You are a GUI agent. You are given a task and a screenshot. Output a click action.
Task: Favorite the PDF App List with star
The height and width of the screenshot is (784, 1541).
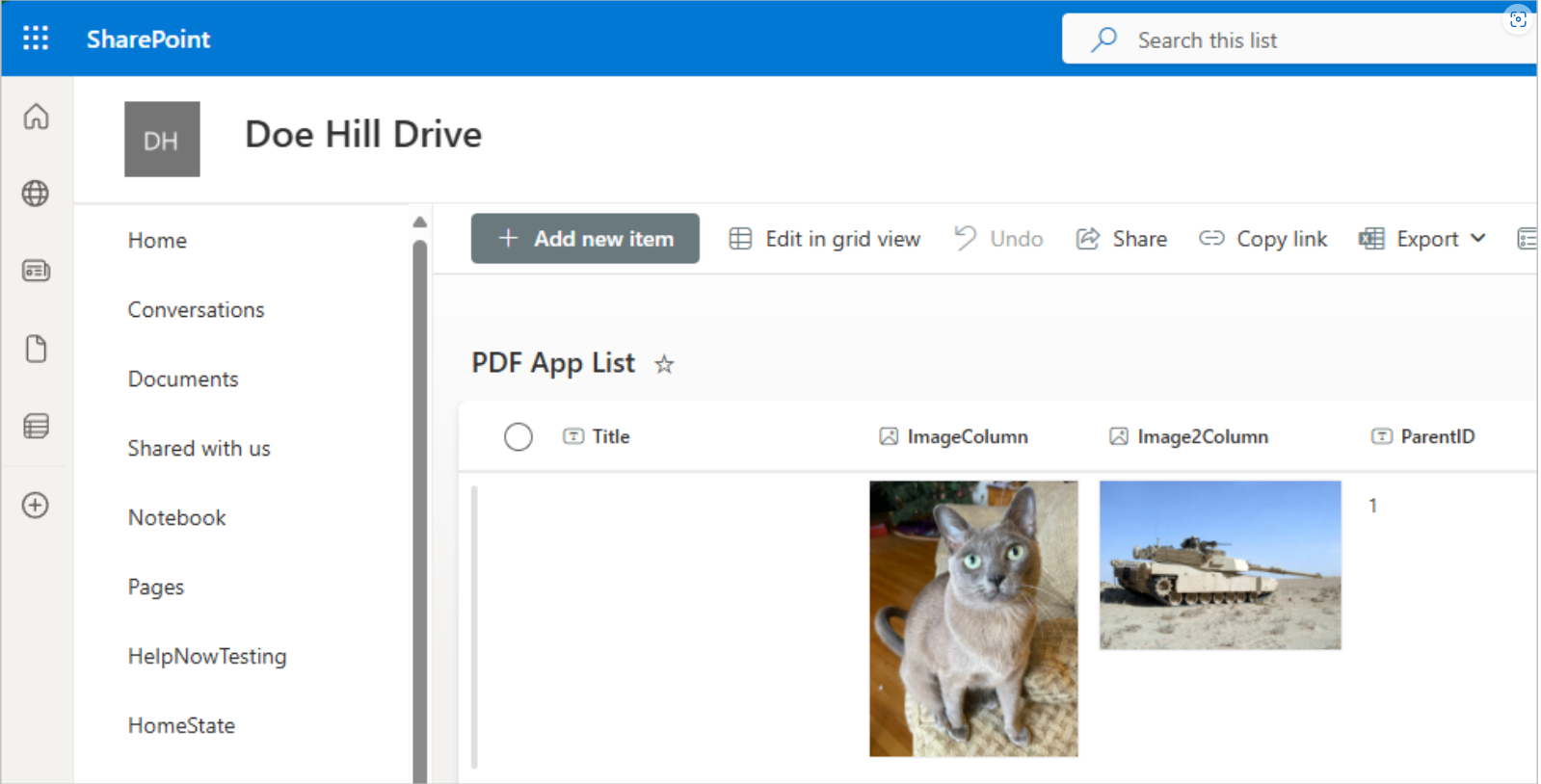pyautogui.click(x=664, y=364)
